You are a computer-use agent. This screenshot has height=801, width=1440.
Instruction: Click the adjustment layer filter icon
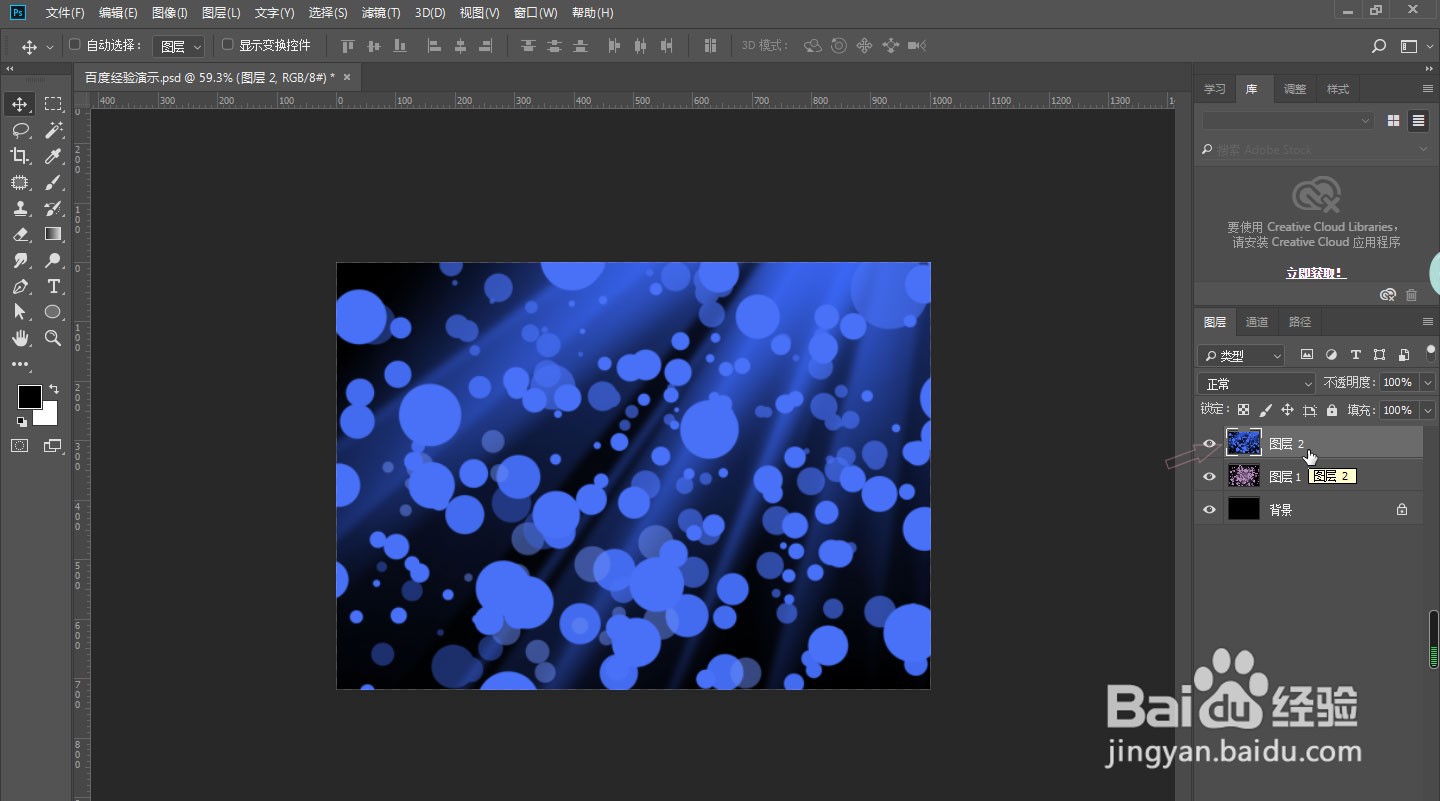[x=1331, y=355]
